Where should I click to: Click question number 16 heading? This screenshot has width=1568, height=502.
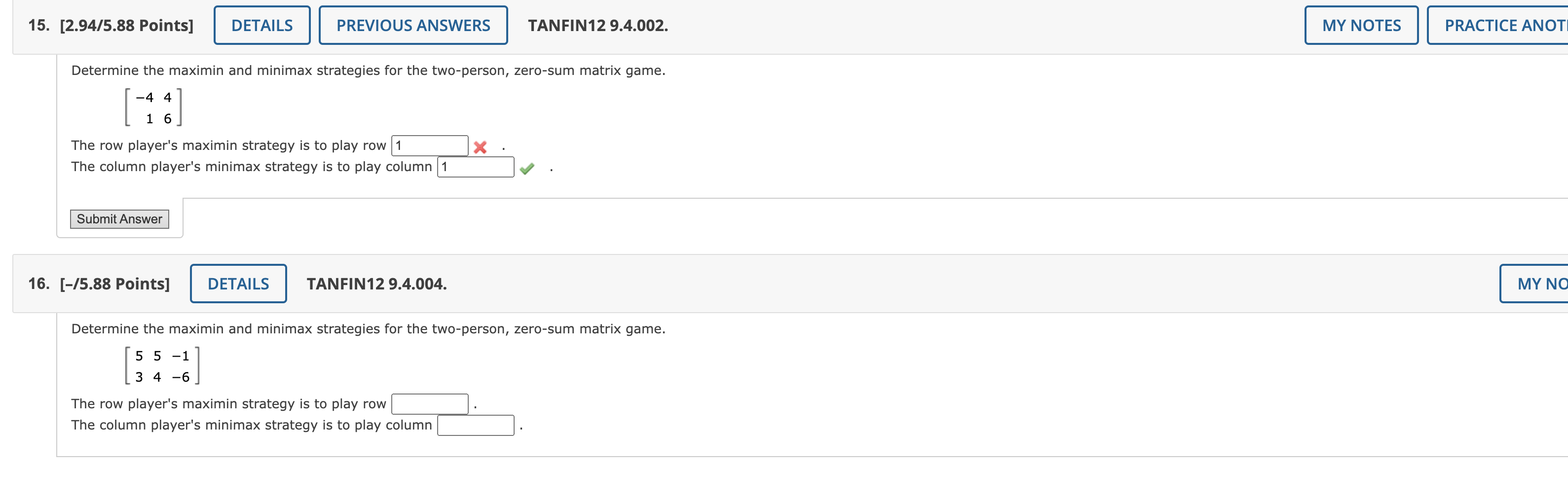click(x=39, y=283)
